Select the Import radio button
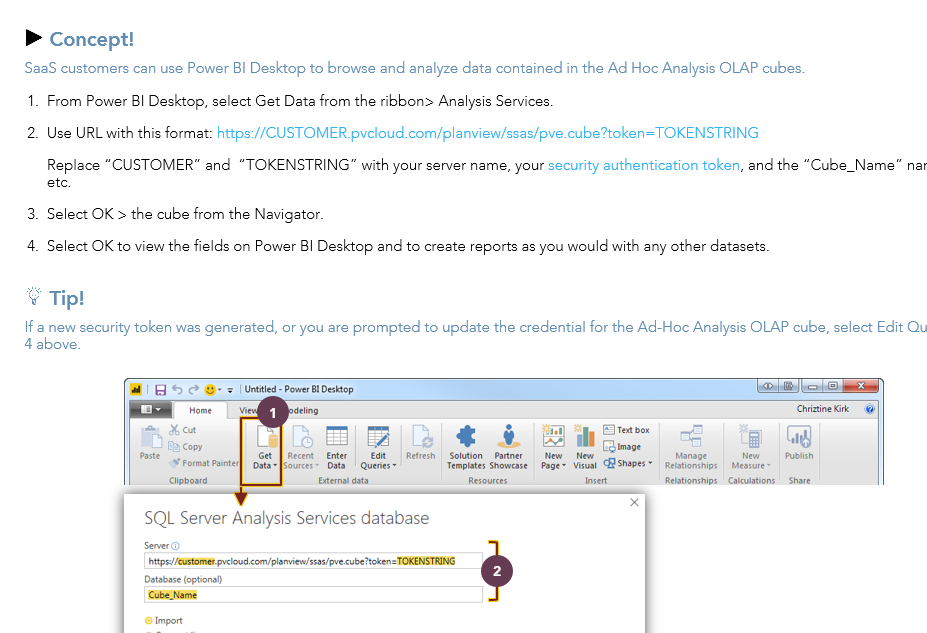Screen dimensions: 927x633 click(x=148, y=621)
